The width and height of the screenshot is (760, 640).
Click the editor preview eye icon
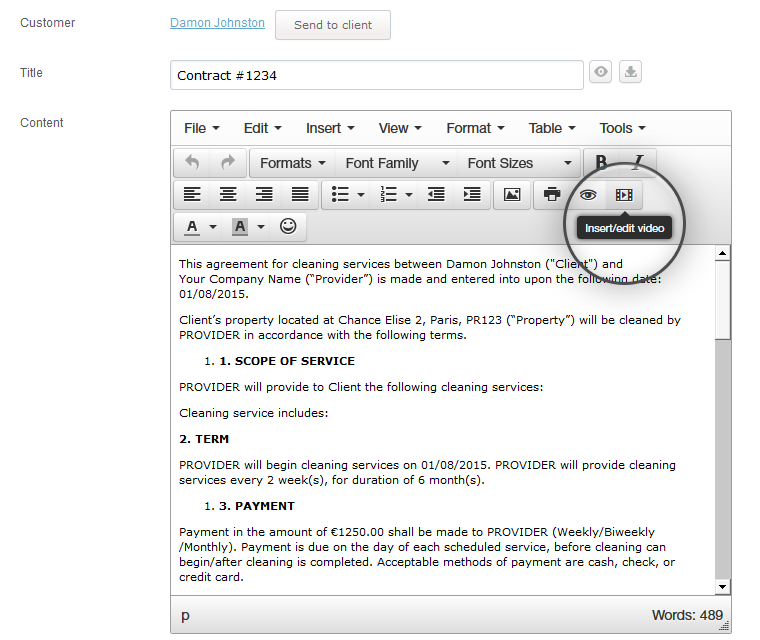click(x=588, y=195)
